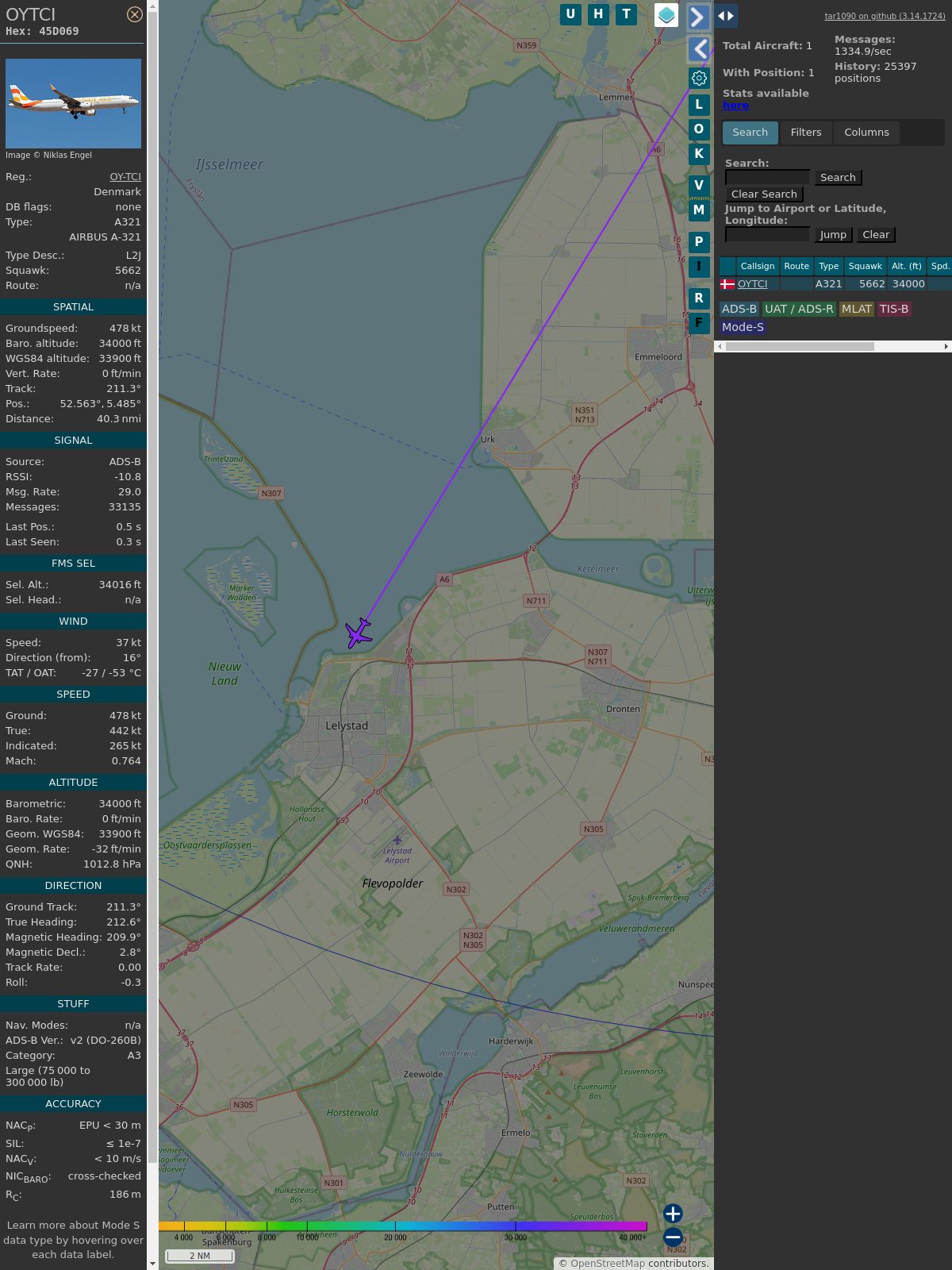
Task: Click the ACCURACY section header
Action: click(73, 1104)
